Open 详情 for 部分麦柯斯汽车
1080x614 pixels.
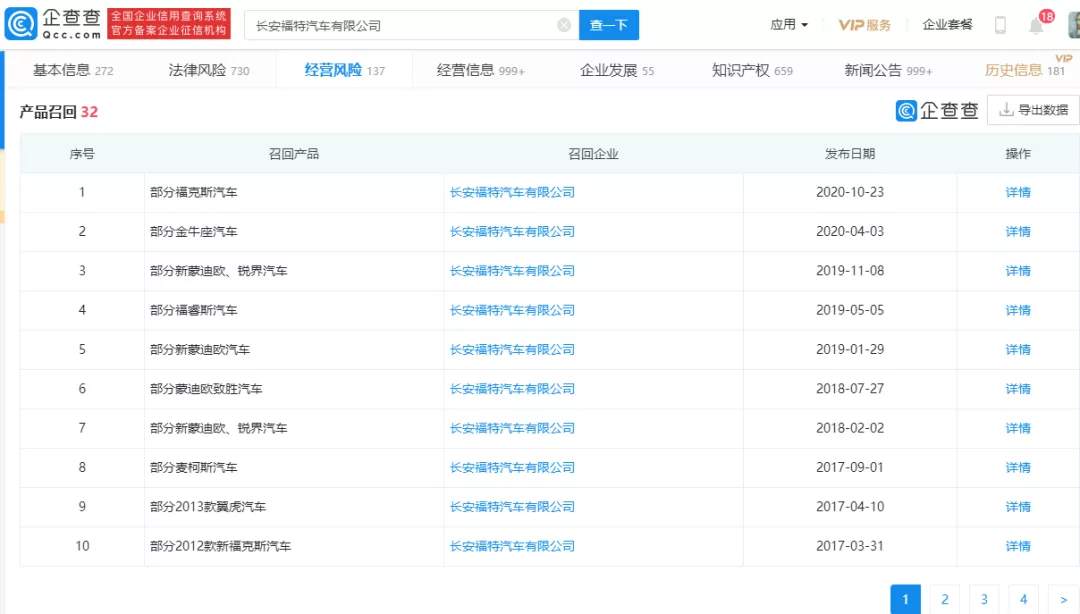[x=1018, y=467]
